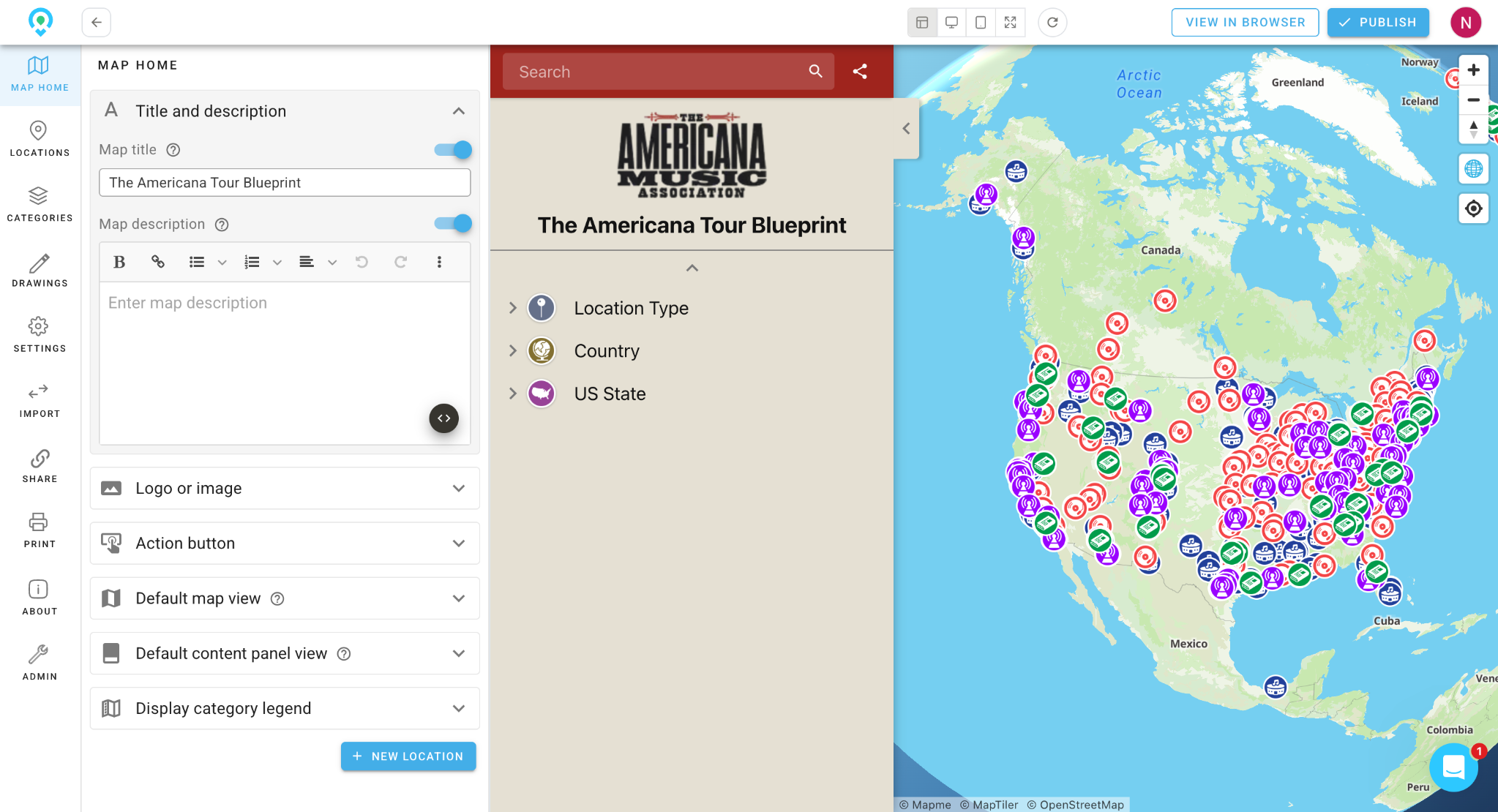Click the bold formatting icon
The height and width of the screenshot is (812, 1498).
click(x=119, y=262)
